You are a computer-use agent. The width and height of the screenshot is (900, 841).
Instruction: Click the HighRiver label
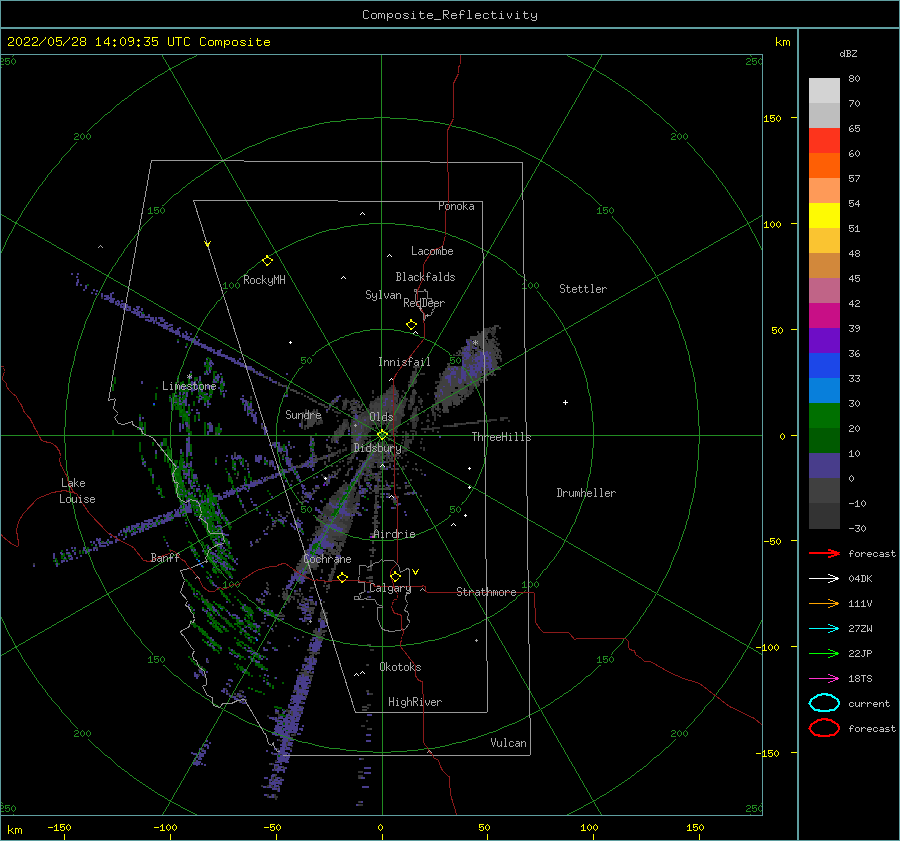415,702
